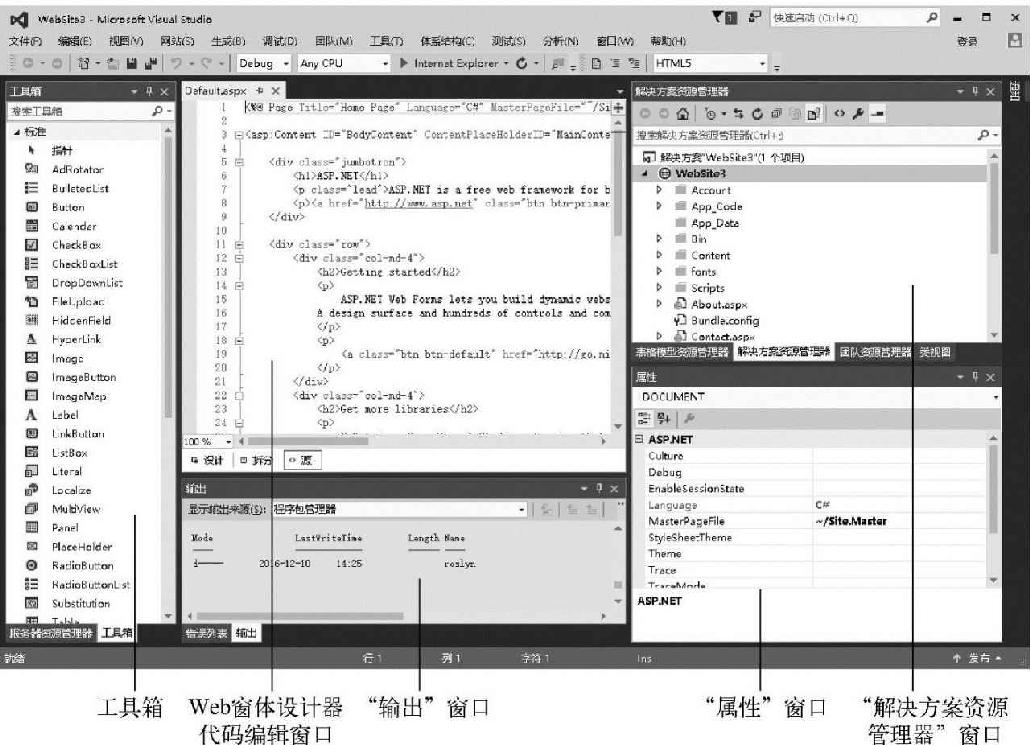Pick the Calendar control from the toolbox
The image size is (1030, 745).
click(74, 226)
